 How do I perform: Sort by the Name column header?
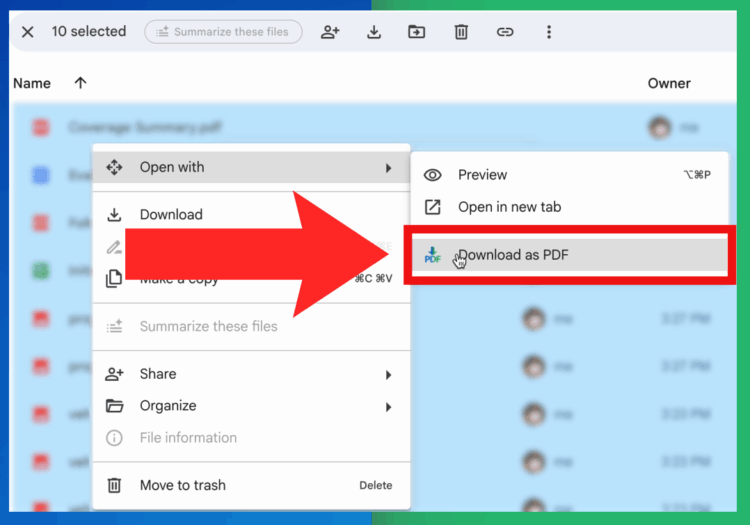(x=32, y=83)
